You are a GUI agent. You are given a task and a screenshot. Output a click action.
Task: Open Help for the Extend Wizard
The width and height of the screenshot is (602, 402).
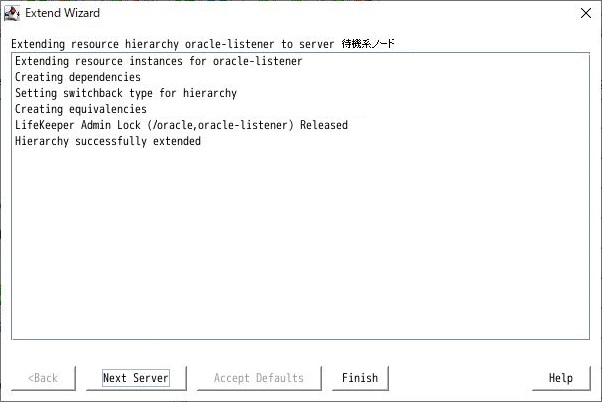(x=561, y=378)
